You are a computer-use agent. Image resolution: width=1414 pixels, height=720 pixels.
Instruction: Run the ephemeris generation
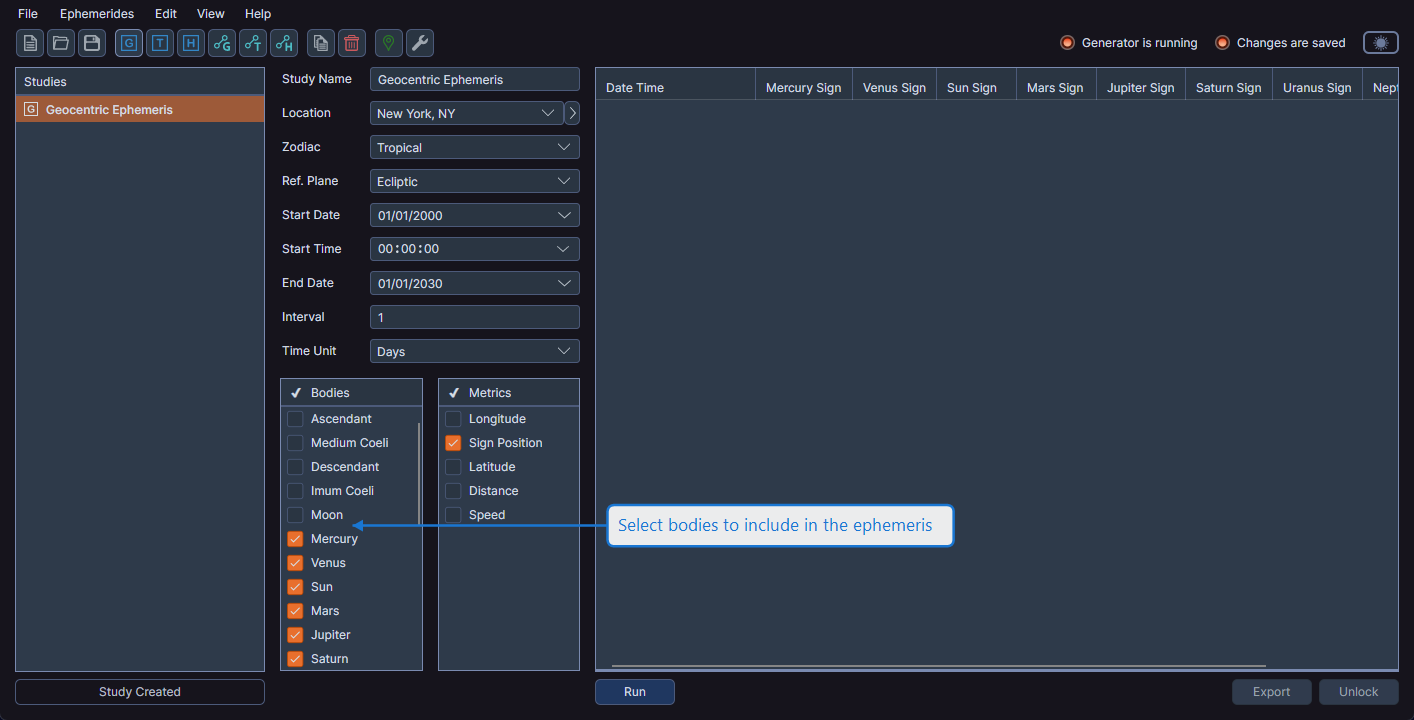(x=634, y=691)
